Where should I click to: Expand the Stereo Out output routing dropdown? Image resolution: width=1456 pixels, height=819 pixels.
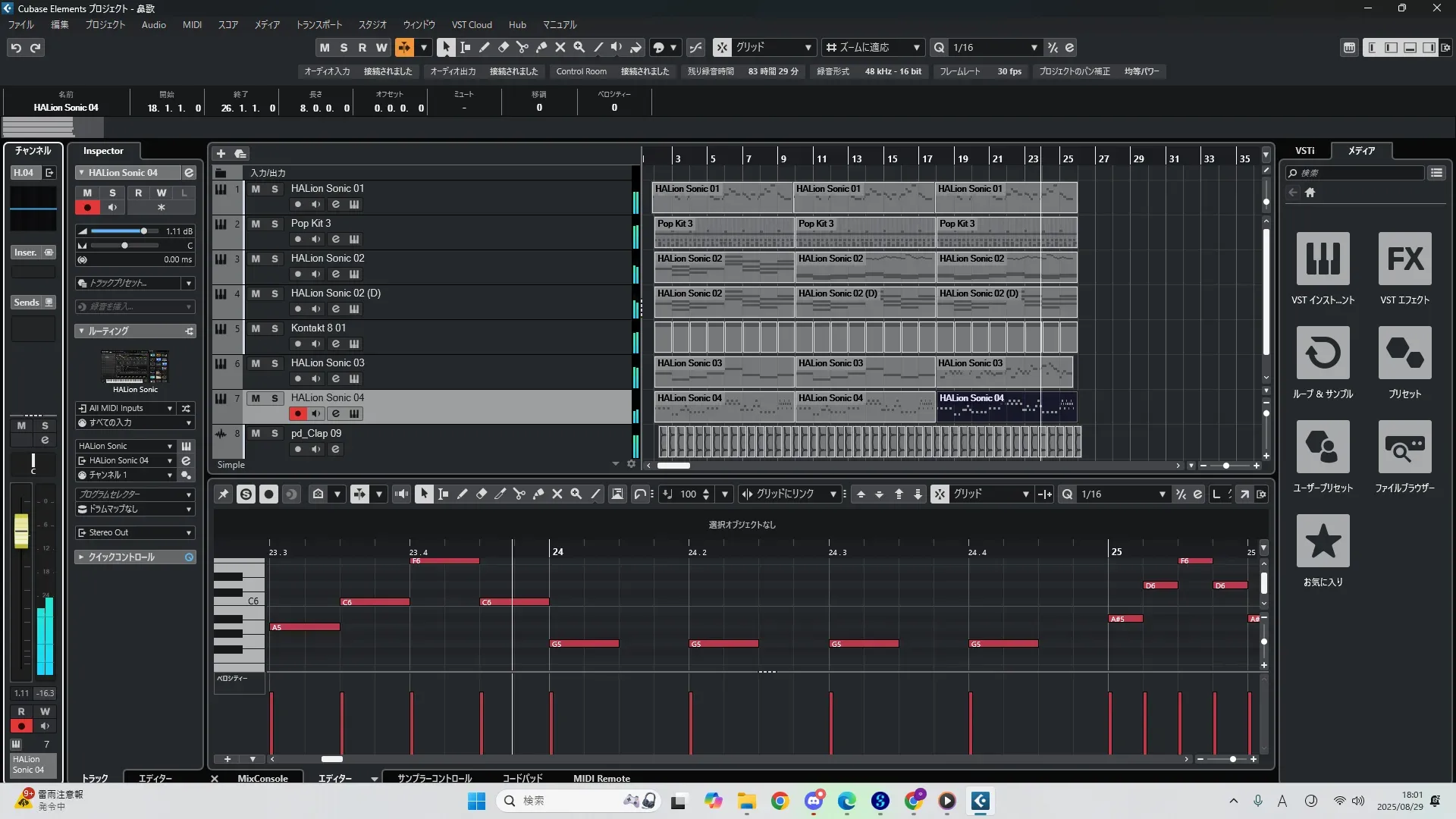[x=189, y=532]
